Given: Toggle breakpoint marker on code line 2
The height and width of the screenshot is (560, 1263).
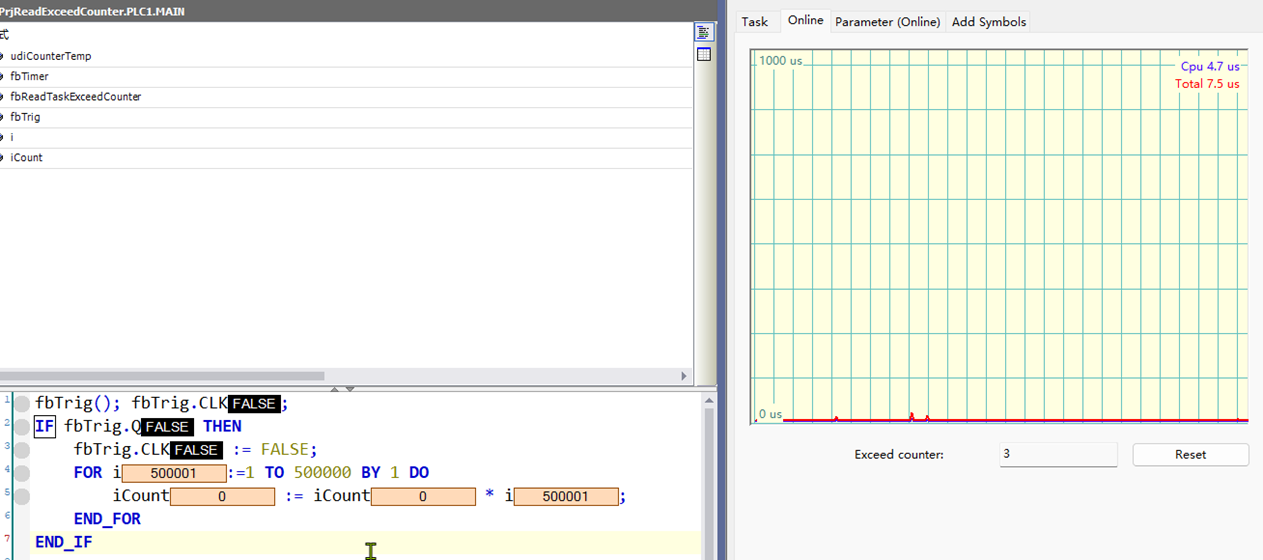Looking at the screenshot, I should (22, 427).
